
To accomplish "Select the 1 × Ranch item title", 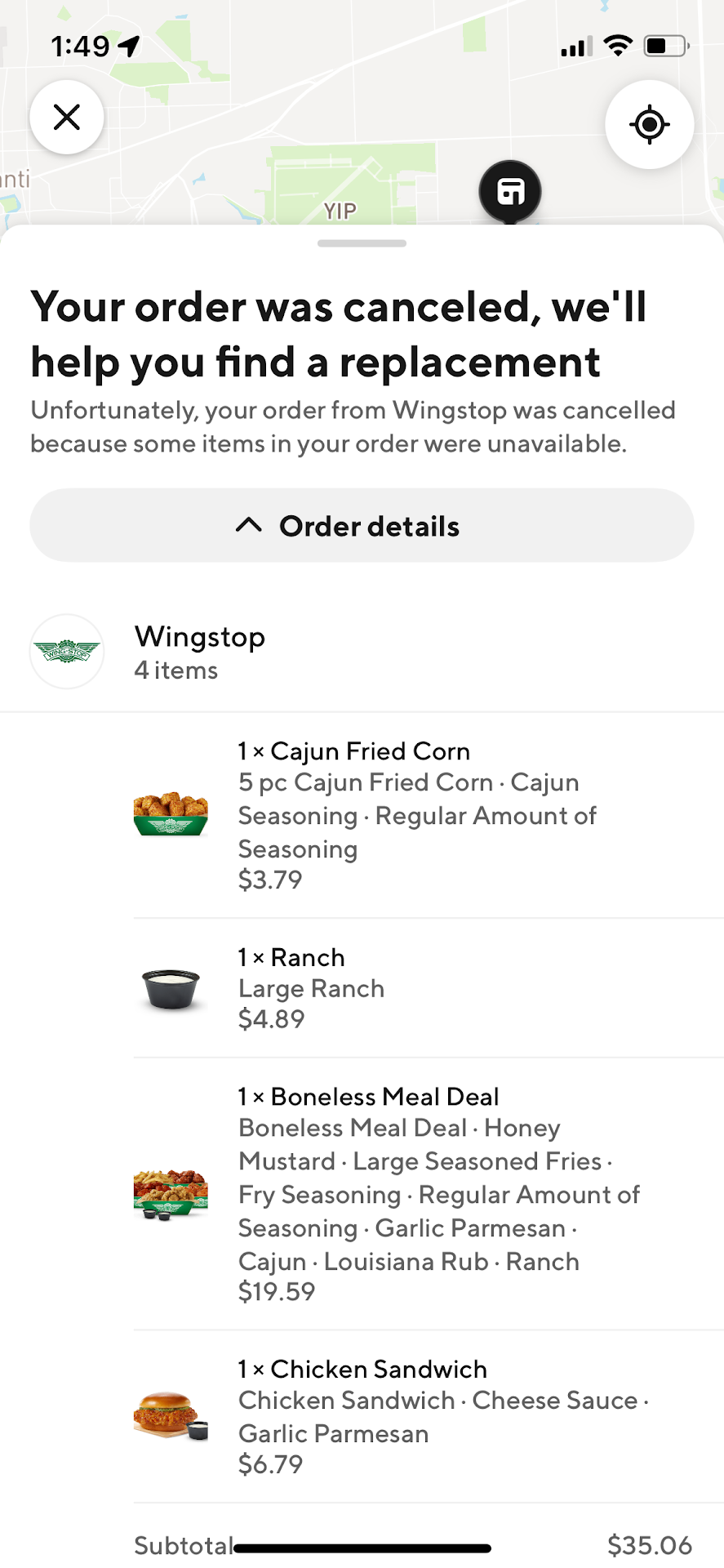I will pyautogui.click(x=291, y=957).
